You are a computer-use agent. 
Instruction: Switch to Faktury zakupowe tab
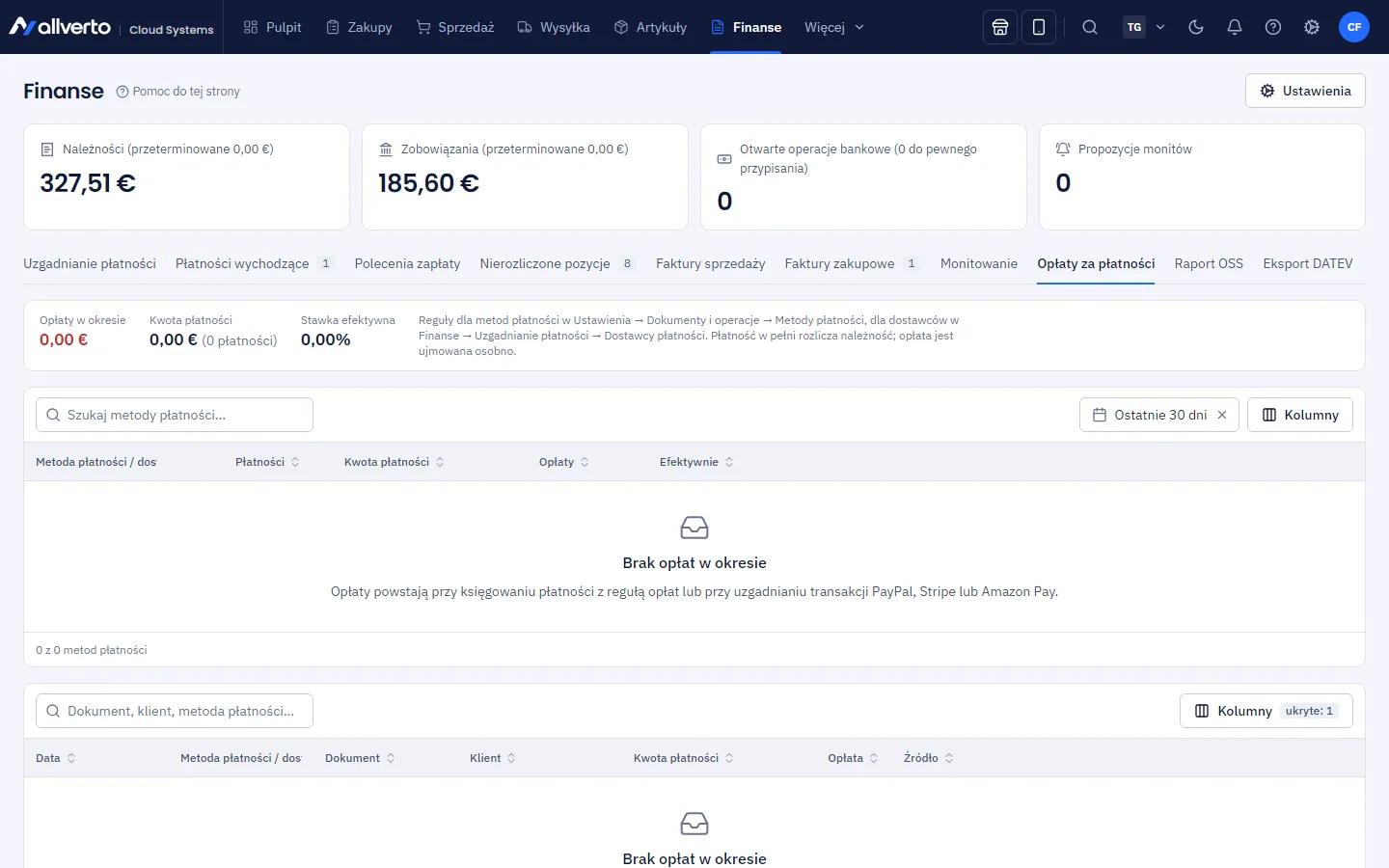pyautogui.click(x=852, y=263)
